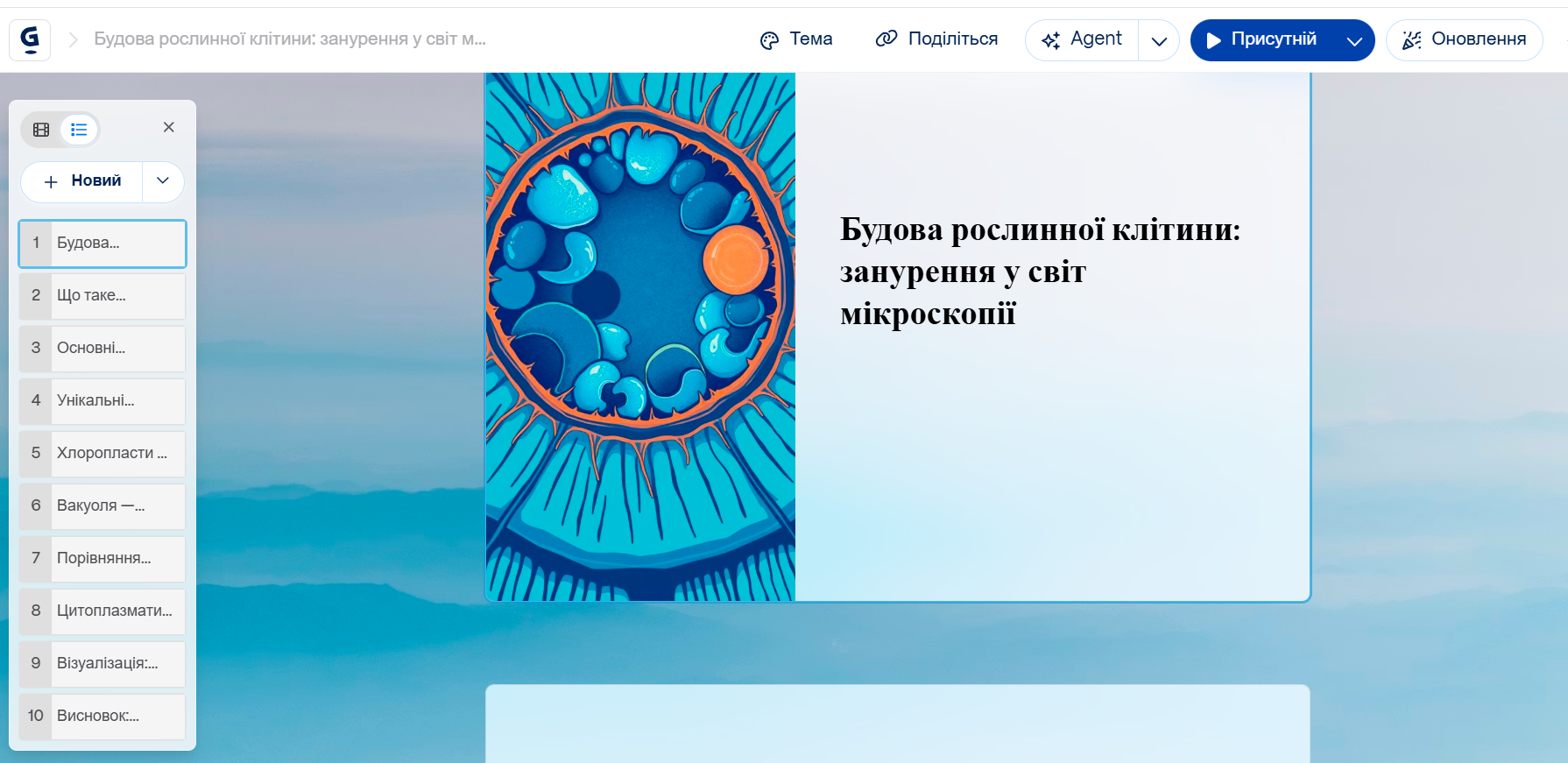Click the Поділіться share link button
The image size is (1568, 763).
tap(936, 39)
